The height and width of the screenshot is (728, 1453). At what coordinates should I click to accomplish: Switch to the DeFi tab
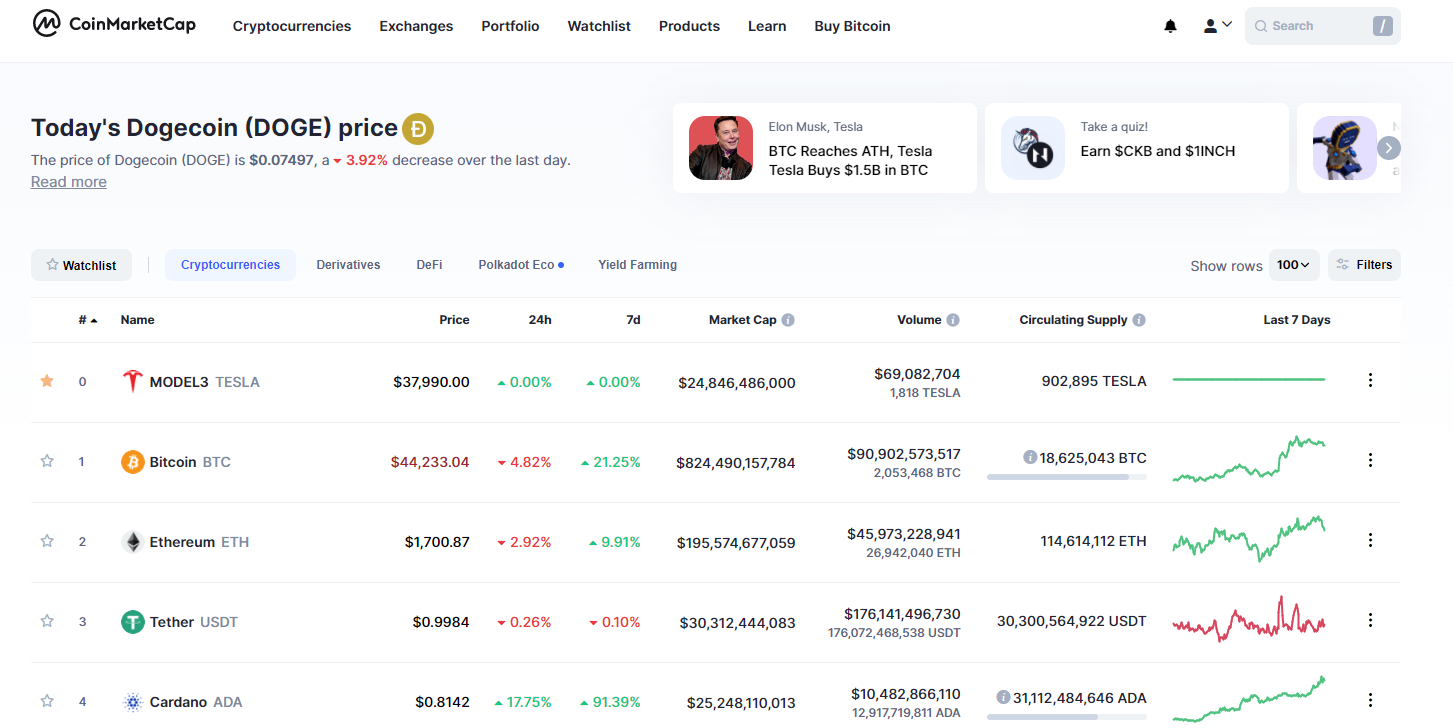(x=429, y=265)
